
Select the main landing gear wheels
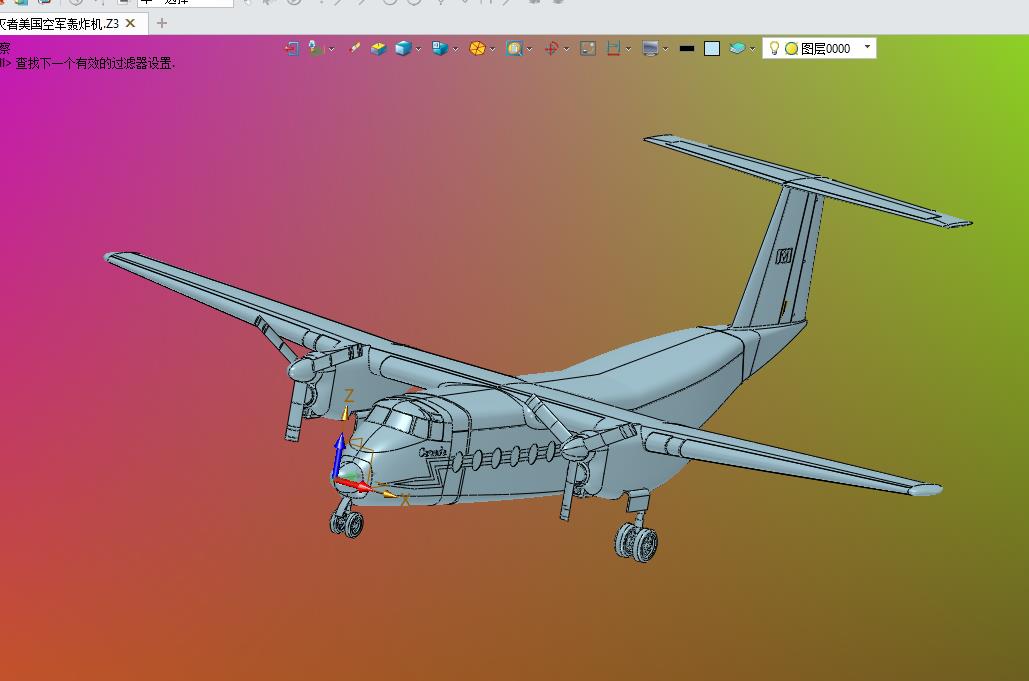click(636, 542)
